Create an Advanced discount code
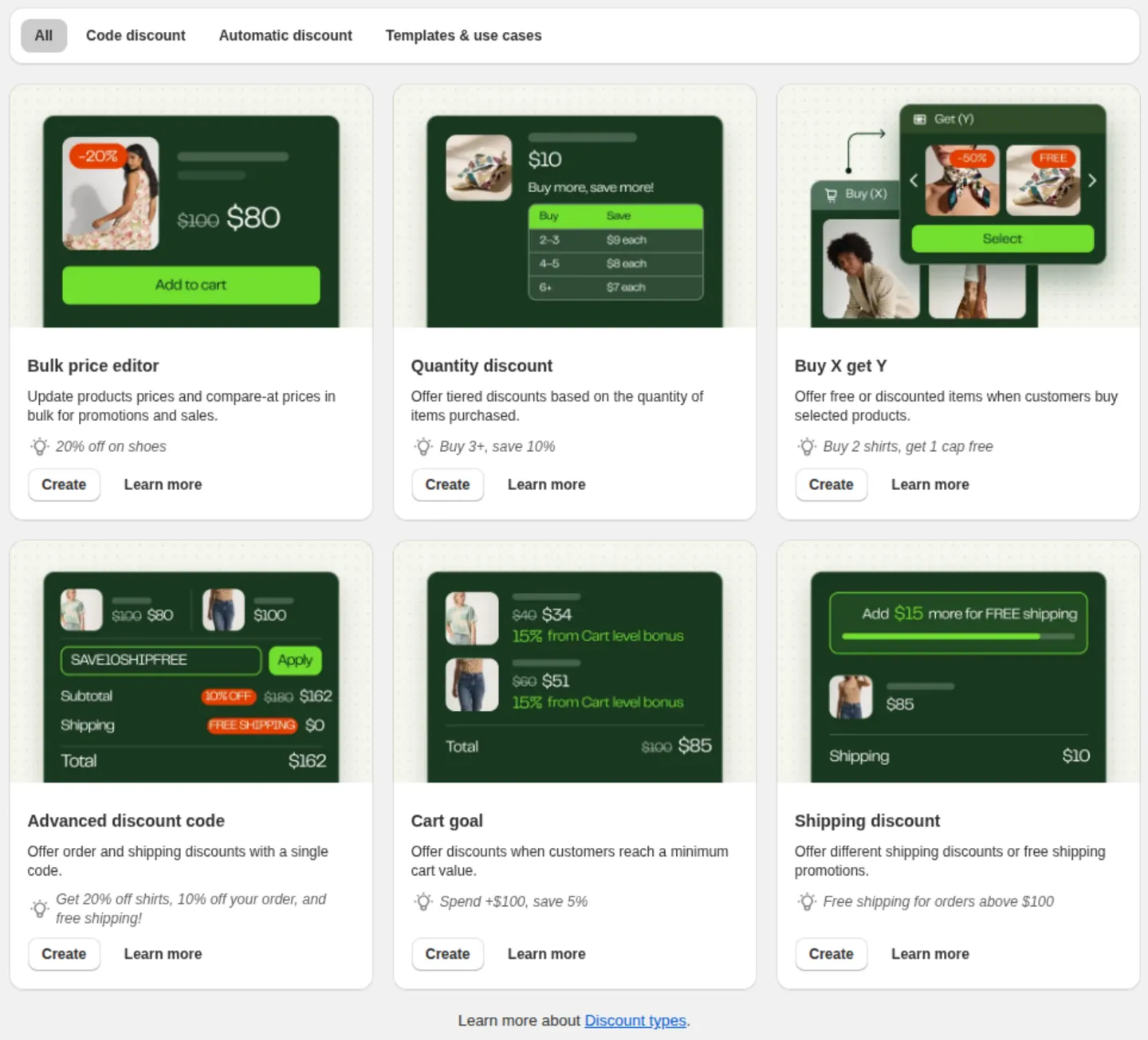Screen dimensions: 1148x1040 click(x=64, y=954)
